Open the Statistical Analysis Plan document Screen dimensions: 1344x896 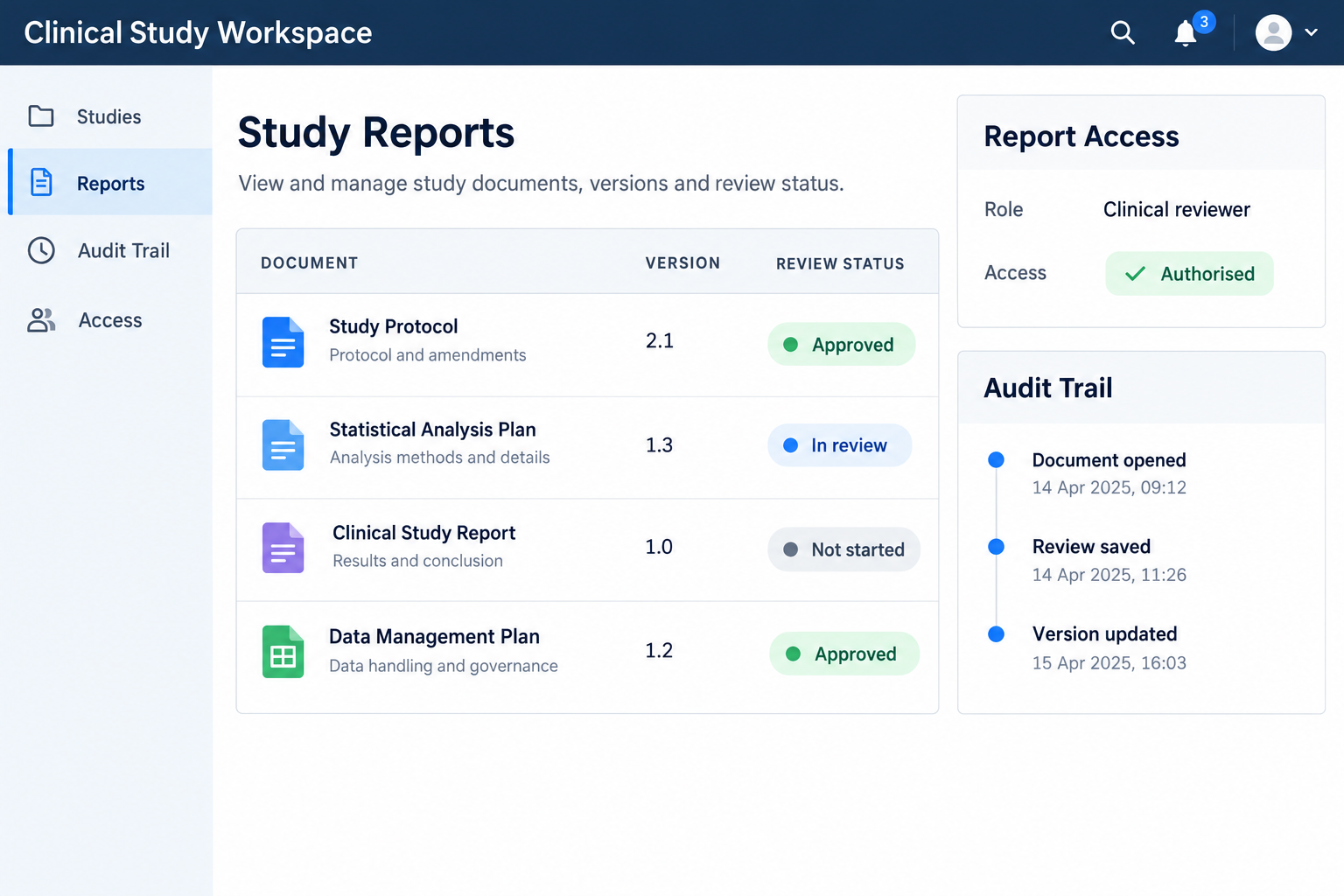click(x=432, y=430)
